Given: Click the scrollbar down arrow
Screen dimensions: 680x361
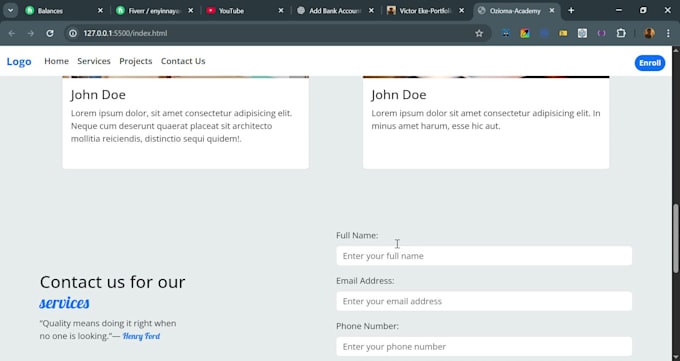Looking at the screenshot, I should (676, 357).
